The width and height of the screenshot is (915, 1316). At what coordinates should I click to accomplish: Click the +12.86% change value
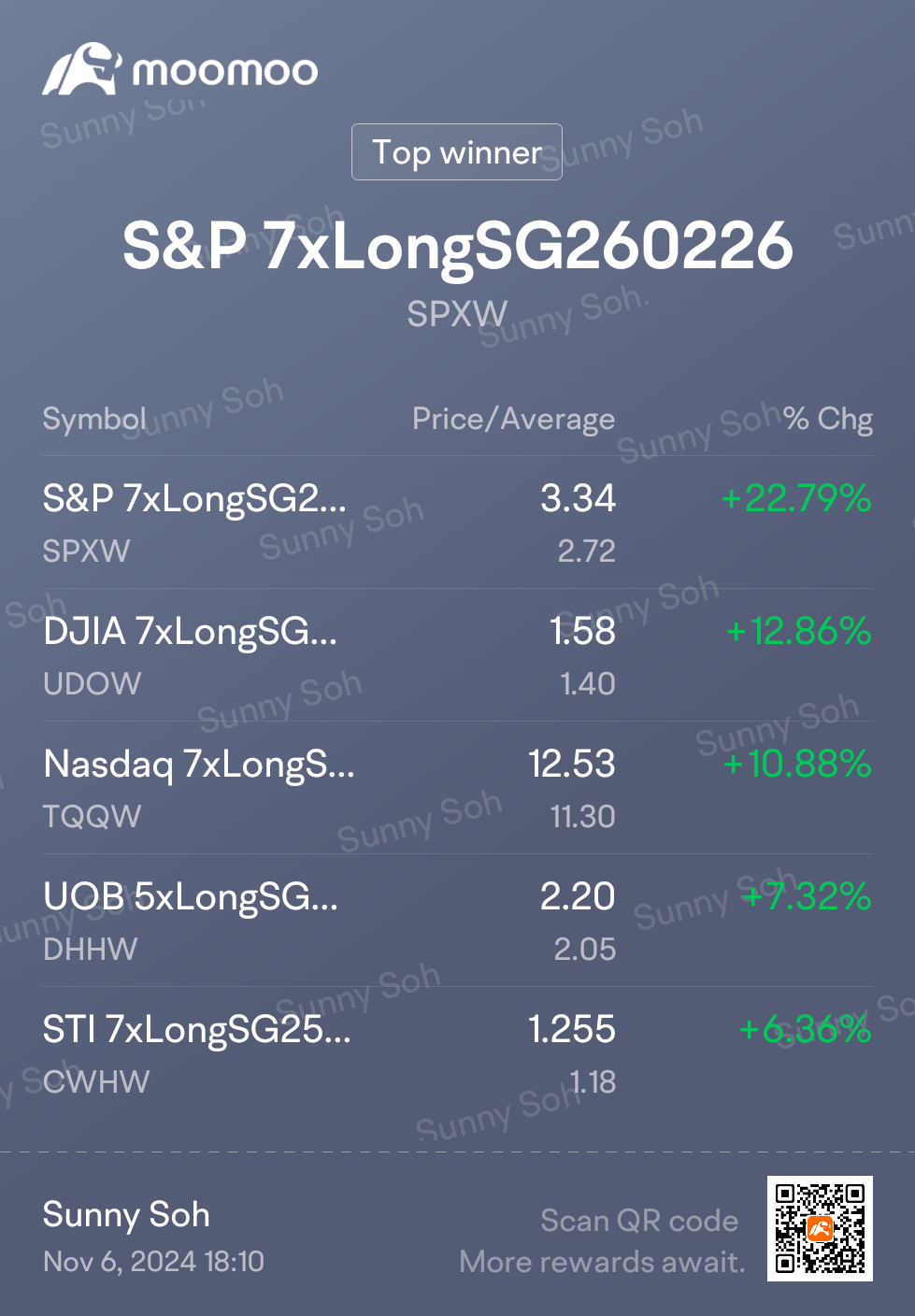coord(799,631)
